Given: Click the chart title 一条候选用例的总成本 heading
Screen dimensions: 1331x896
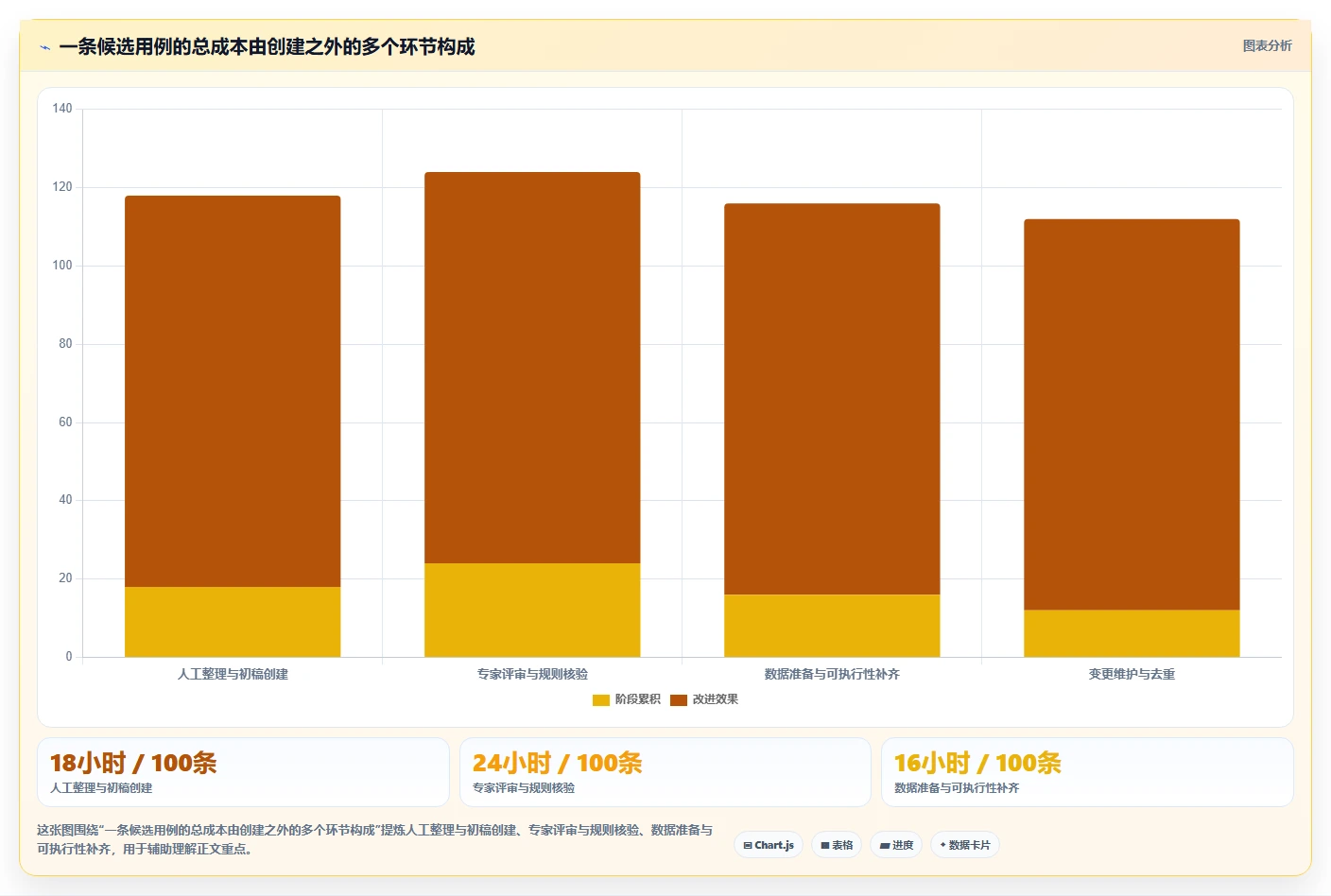Looking at the screenshot, I should click(267, 46).
